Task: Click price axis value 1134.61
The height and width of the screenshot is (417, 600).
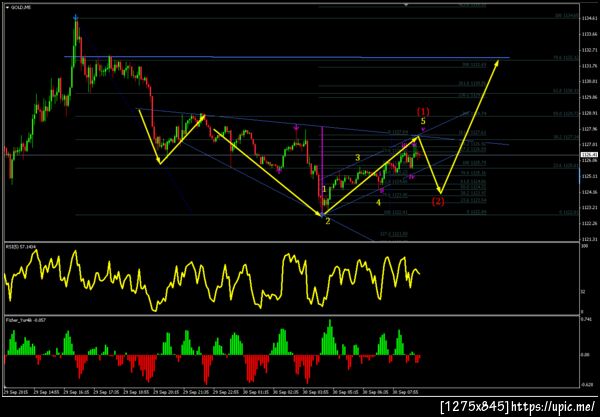Action: coord(589,18)
